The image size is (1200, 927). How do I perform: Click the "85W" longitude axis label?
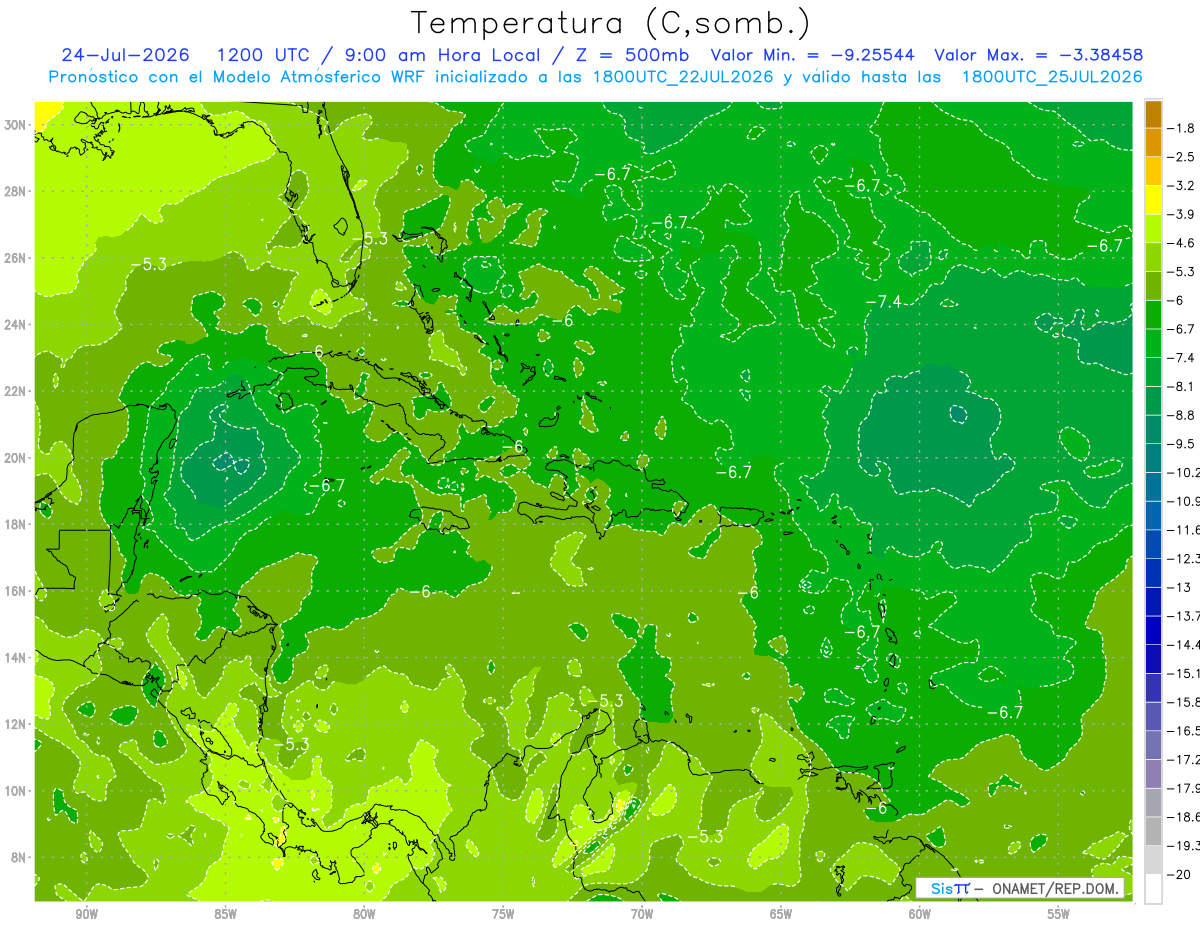coord(225,914)
